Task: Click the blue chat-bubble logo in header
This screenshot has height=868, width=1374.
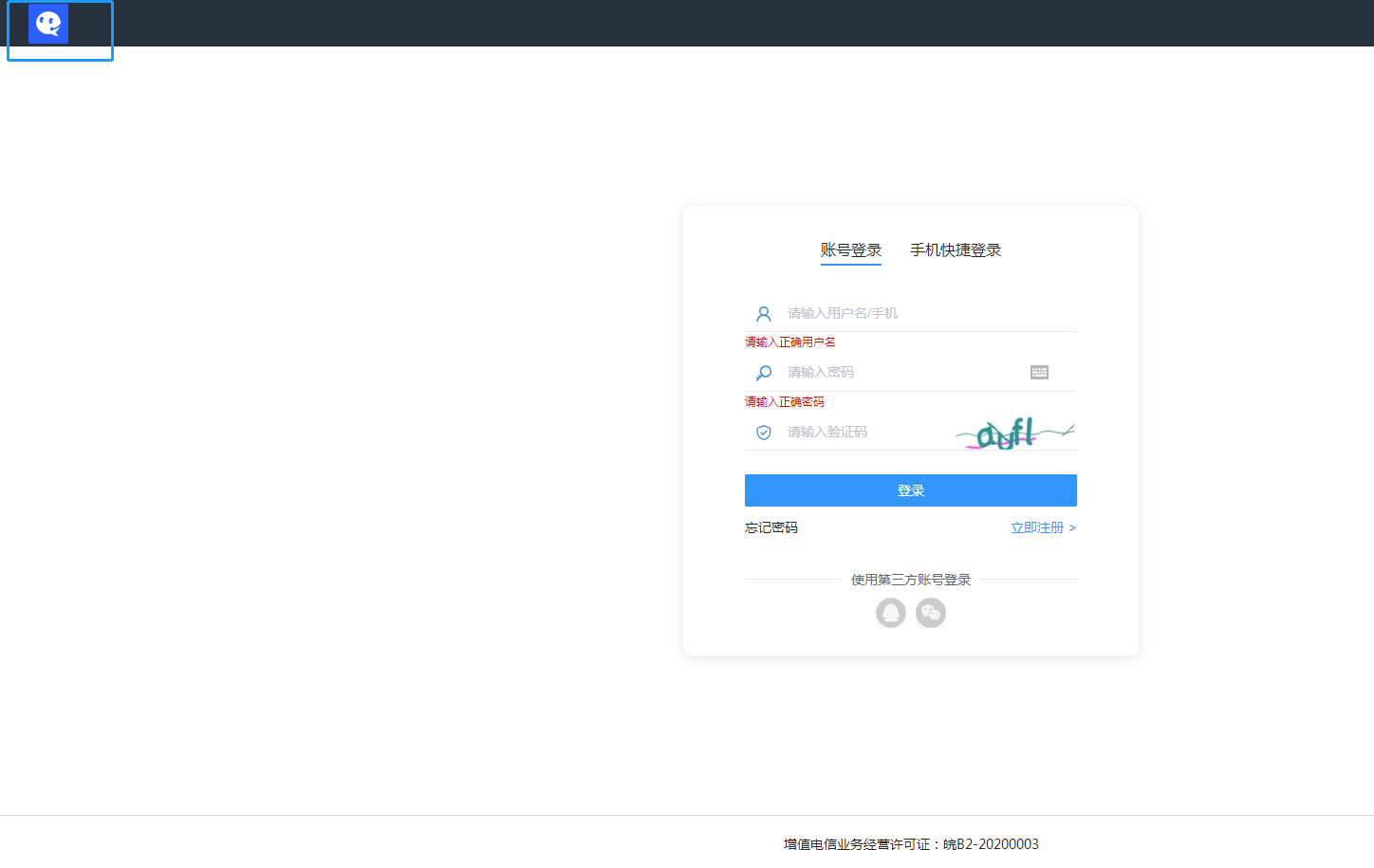Action: 48,24
